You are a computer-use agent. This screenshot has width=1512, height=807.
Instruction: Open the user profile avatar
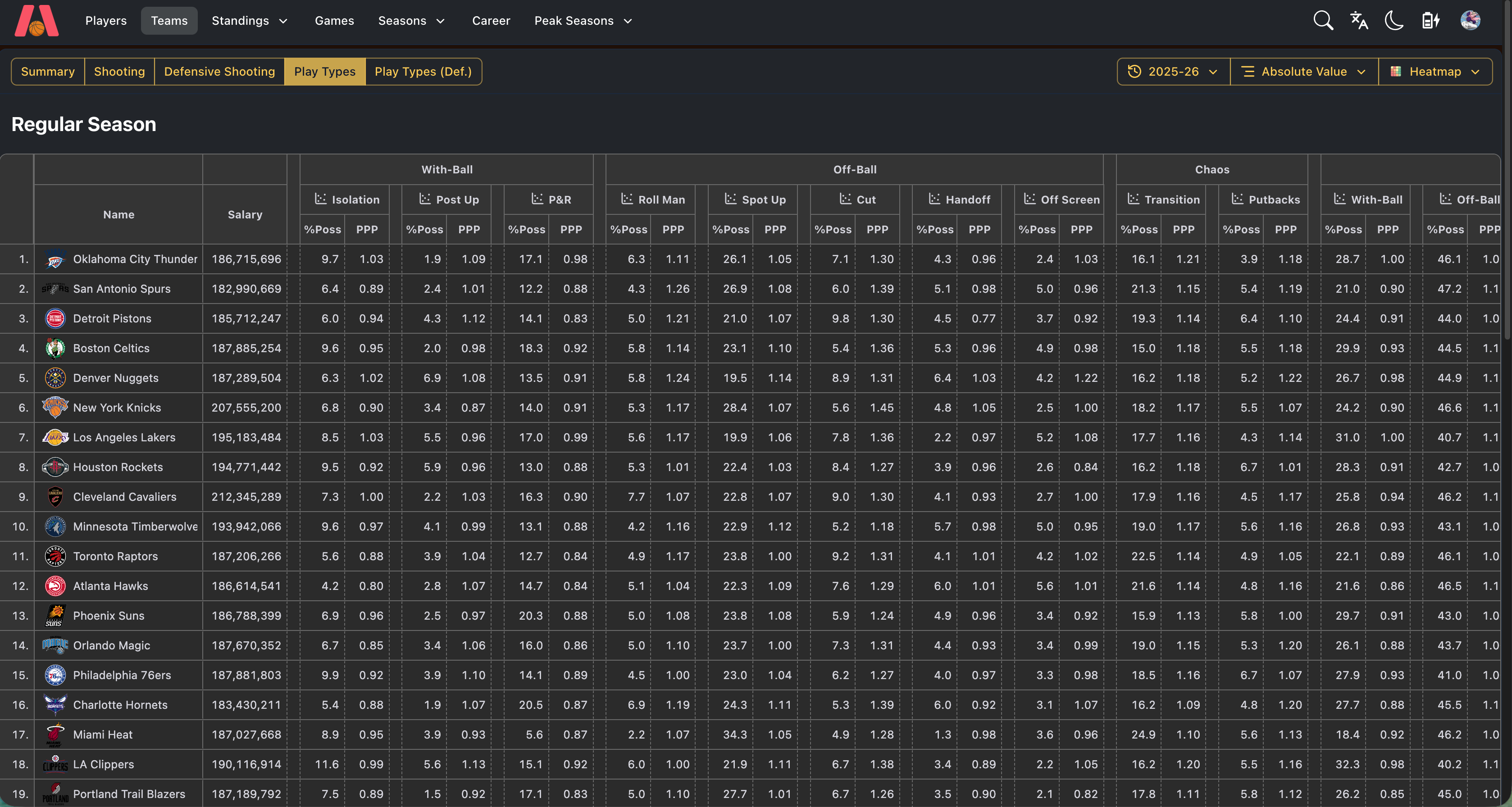tap(1470, 21)
